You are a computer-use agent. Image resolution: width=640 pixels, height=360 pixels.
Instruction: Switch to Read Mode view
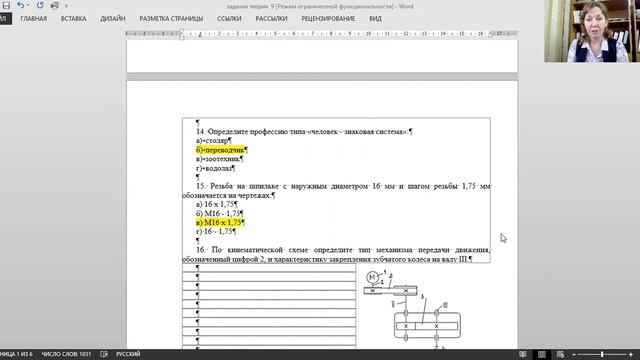[x=522, y=354]
